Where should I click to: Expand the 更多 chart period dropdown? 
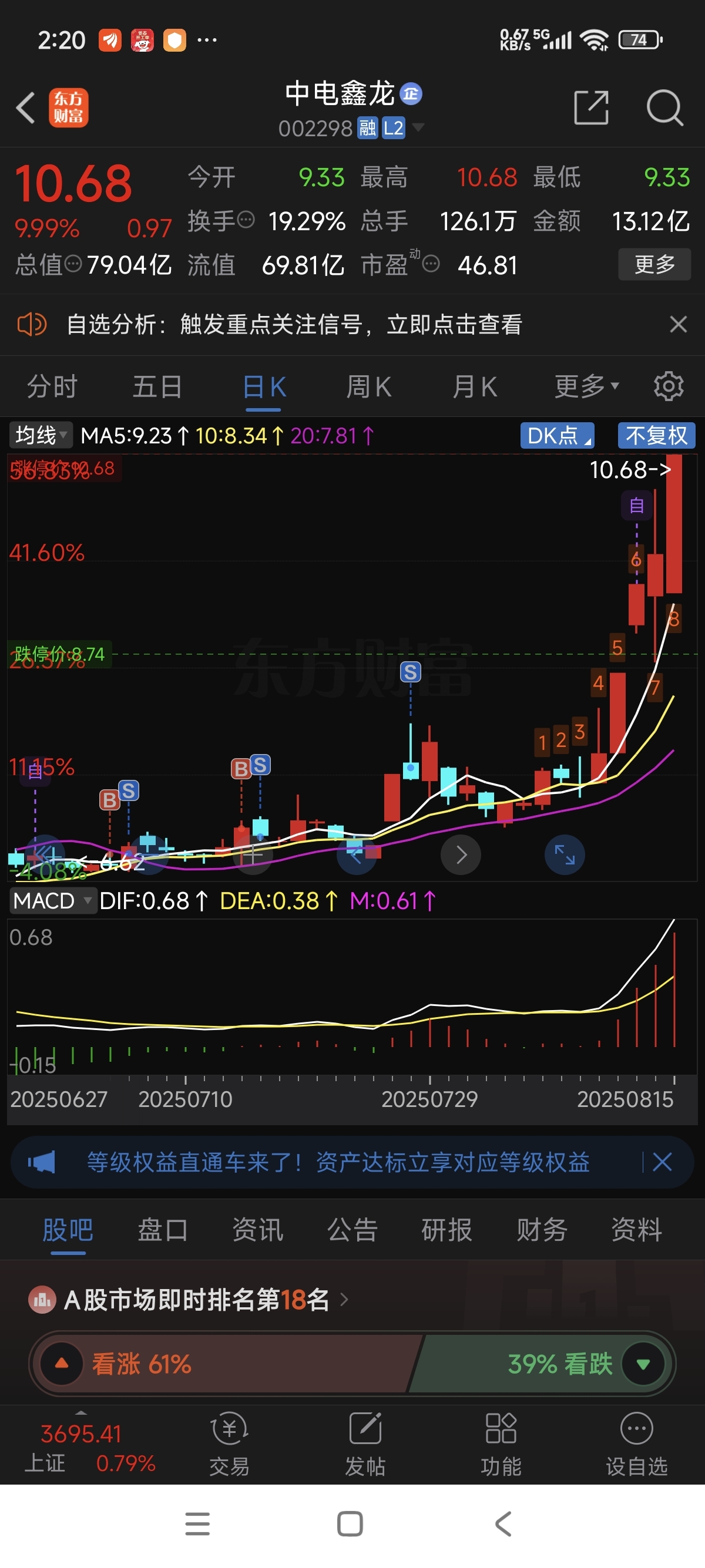tap(586, 386)
